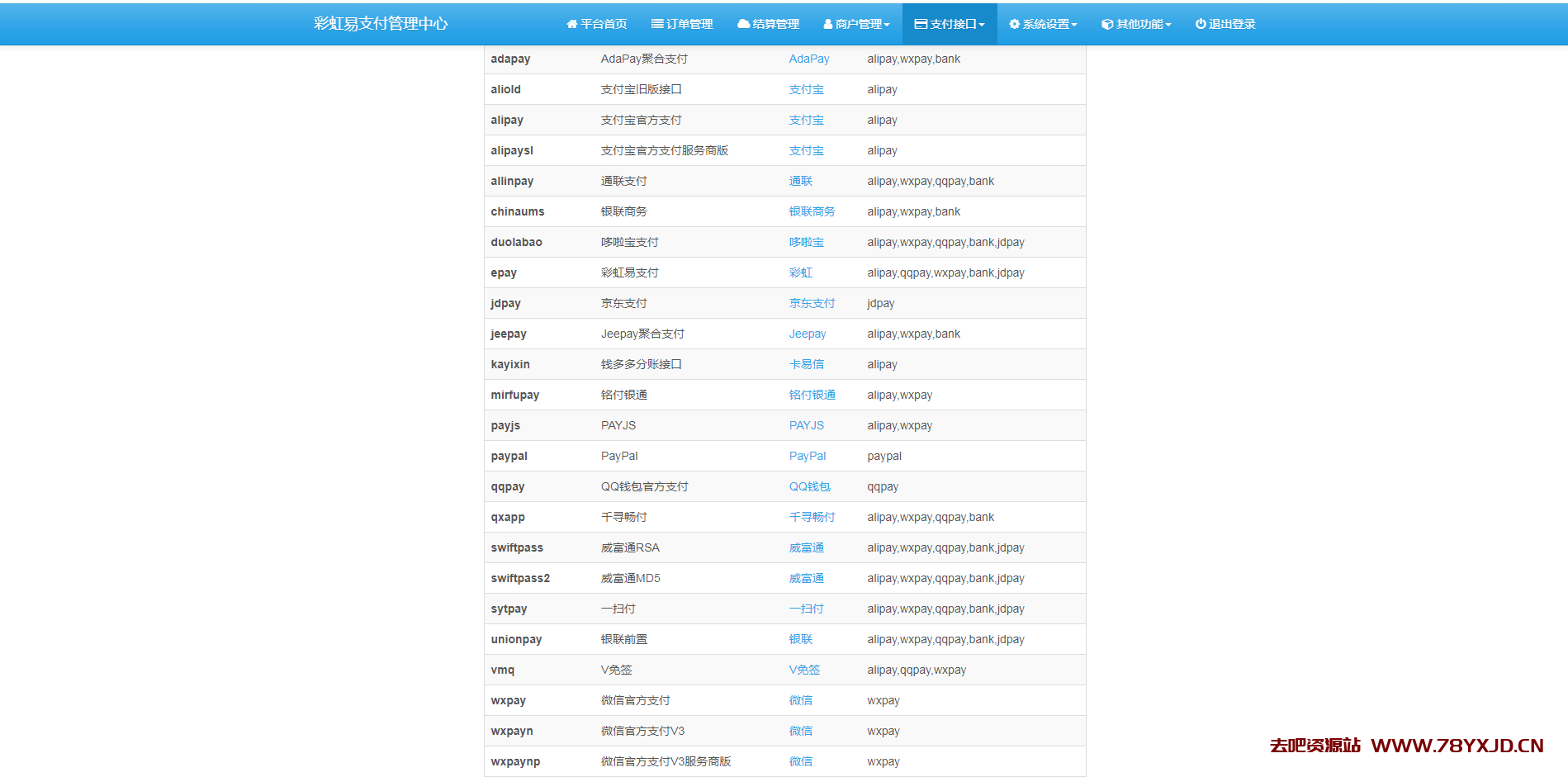
Task: Go to 订单管理 in the navbar
Action: point(682,24)
